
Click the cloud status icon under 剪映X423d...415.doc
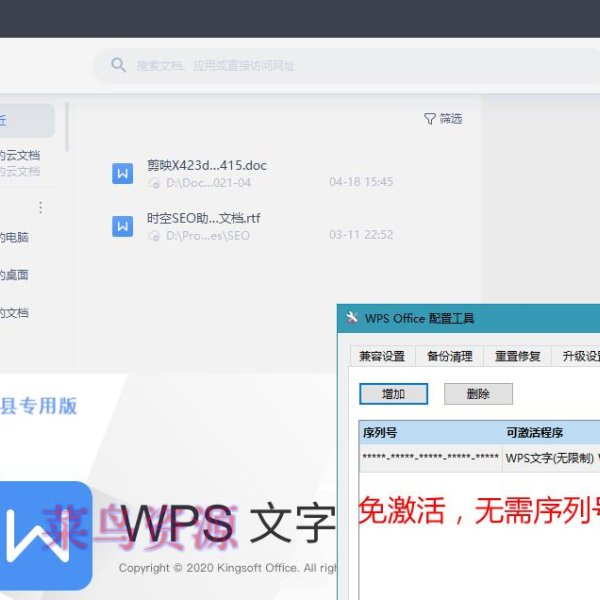click(x=154, y=183)
